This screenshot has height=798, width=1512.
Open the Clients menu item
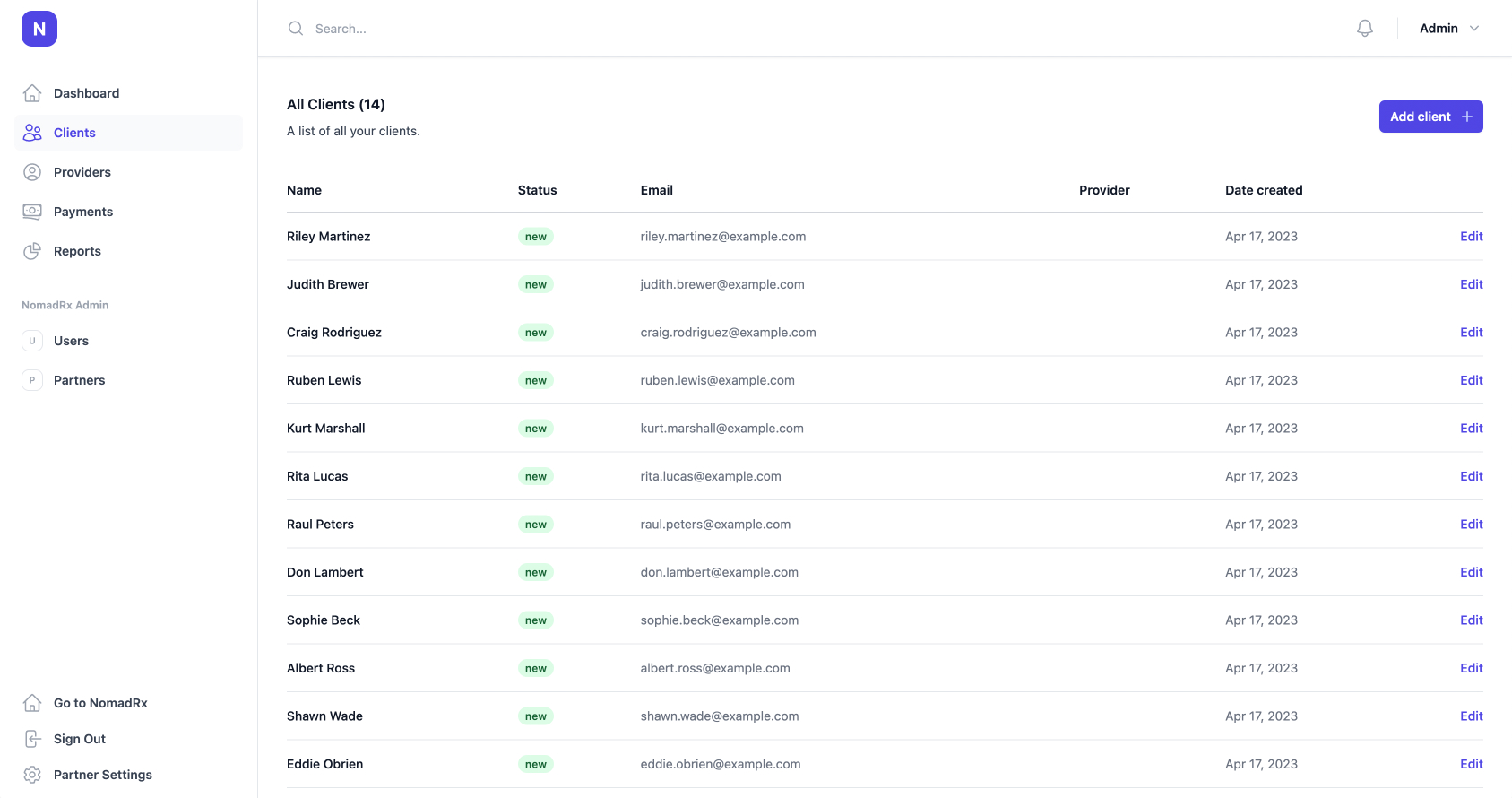[x=74, y=133]
